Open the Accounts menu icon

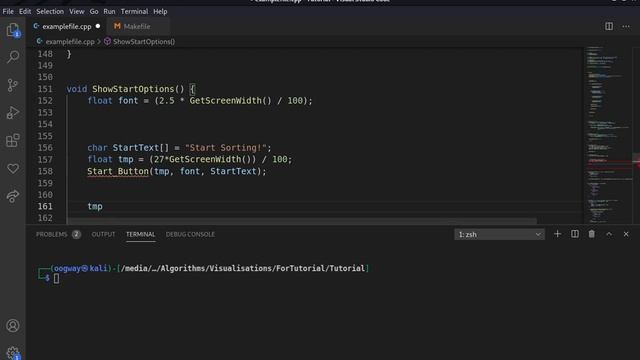tap(13, 326)
